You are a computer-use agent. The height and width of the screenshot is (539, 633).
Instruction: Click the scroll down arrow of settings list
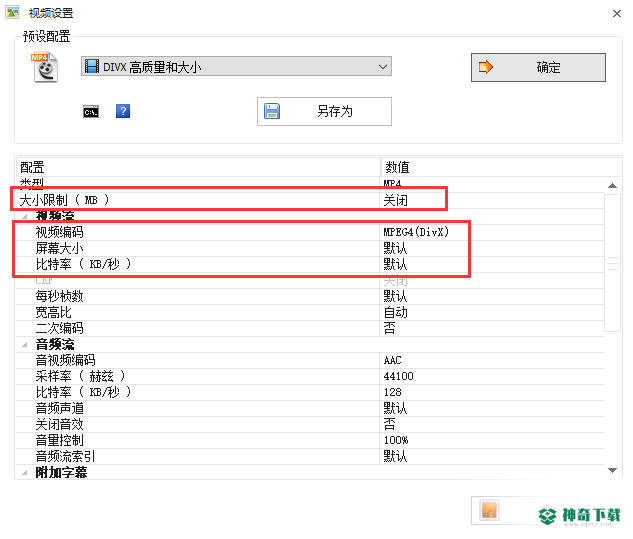point(612,470)
